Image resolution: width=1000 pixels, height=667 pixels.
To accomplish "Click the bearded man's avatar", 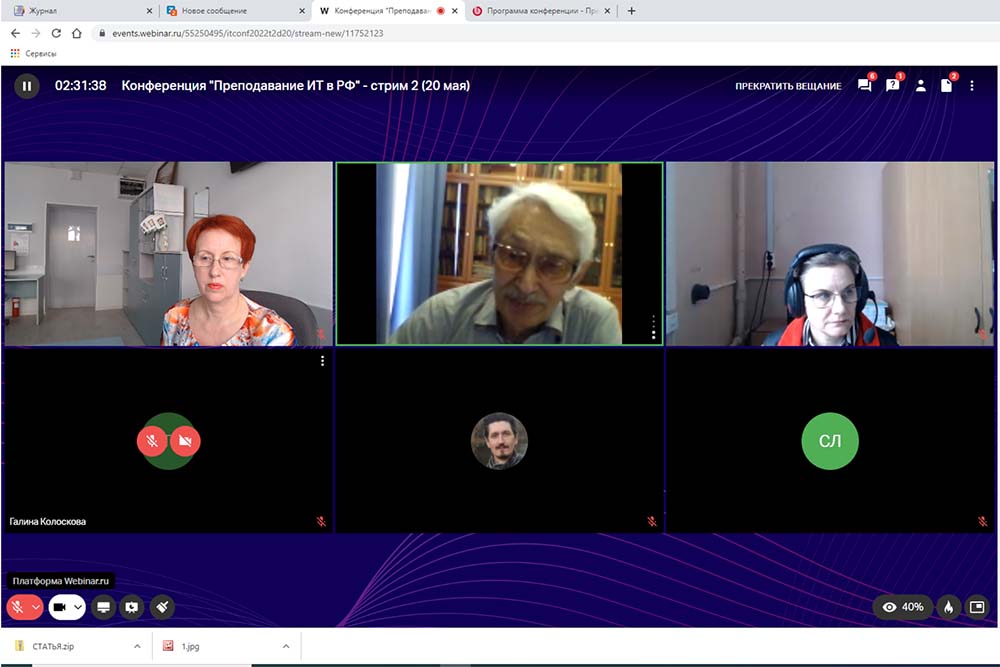I will point(499,441).
